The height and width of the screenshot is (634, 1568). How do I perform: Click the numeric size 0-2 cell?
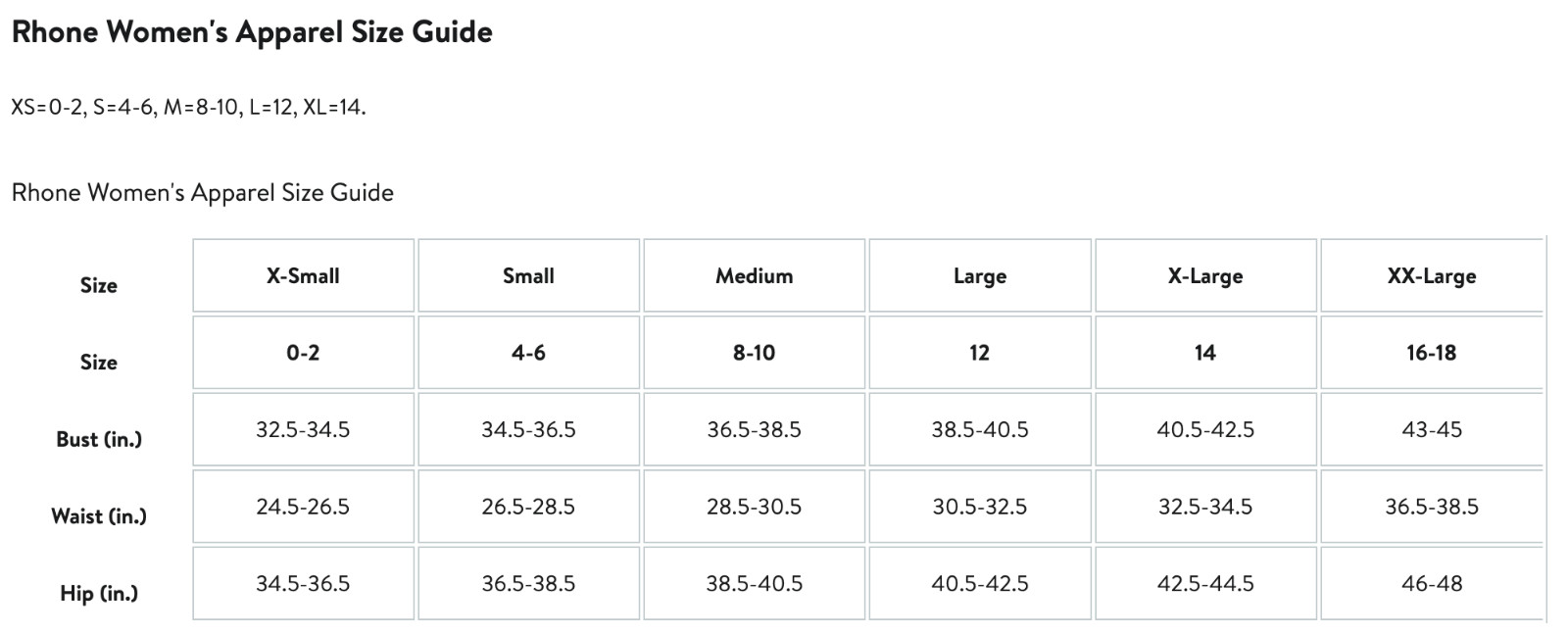click(303, 353)
